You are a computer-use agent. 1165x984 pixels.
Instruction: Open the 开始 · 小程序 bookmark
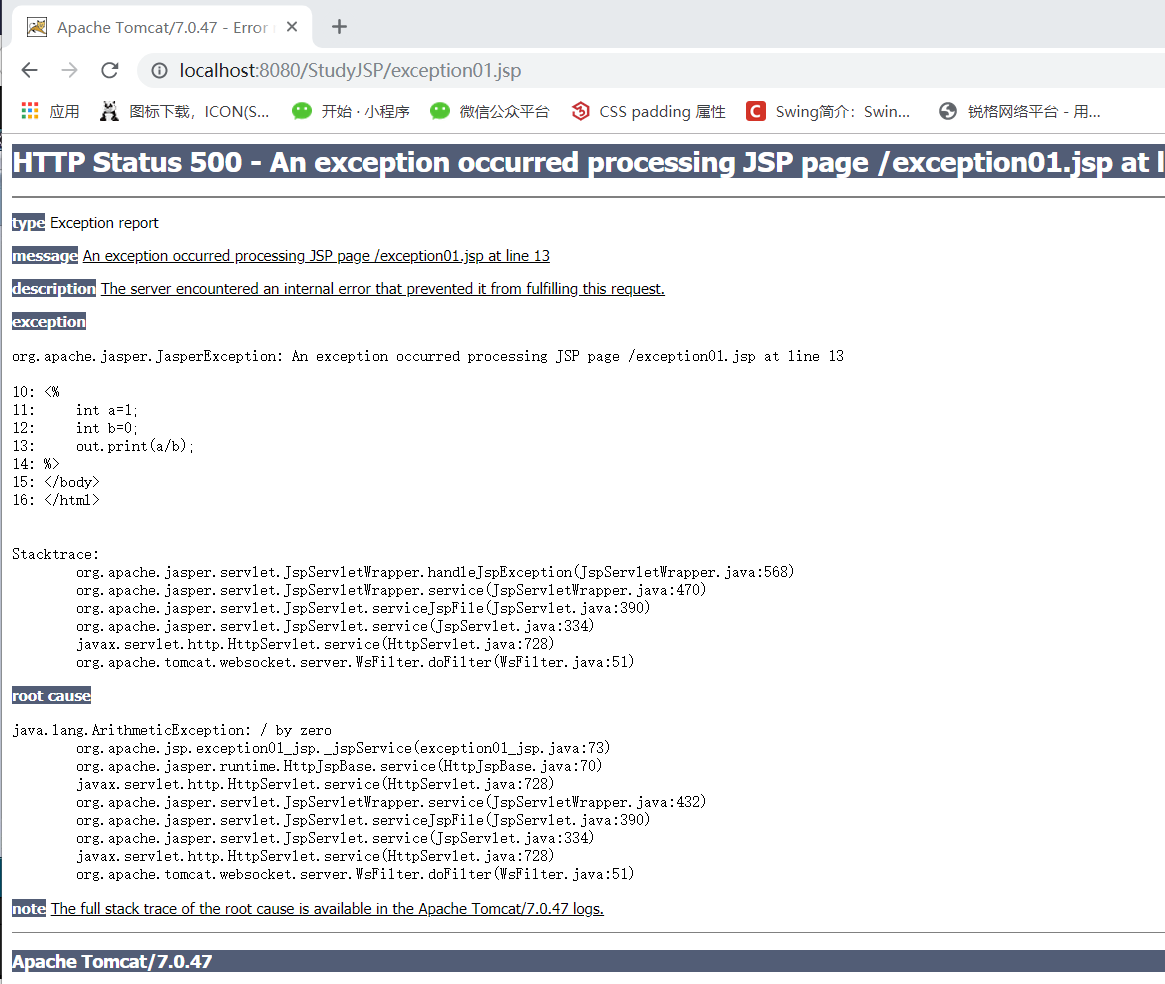point(351,111)
